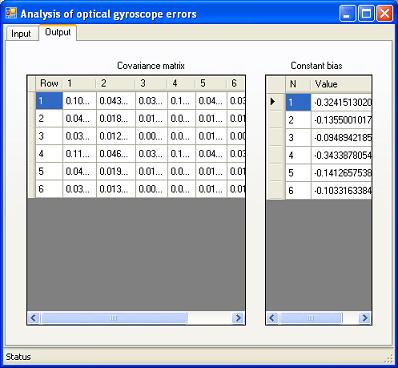Select Constant bias value -0.1412657538
This screenshot has width=398, height=368.
pos(341,173)
